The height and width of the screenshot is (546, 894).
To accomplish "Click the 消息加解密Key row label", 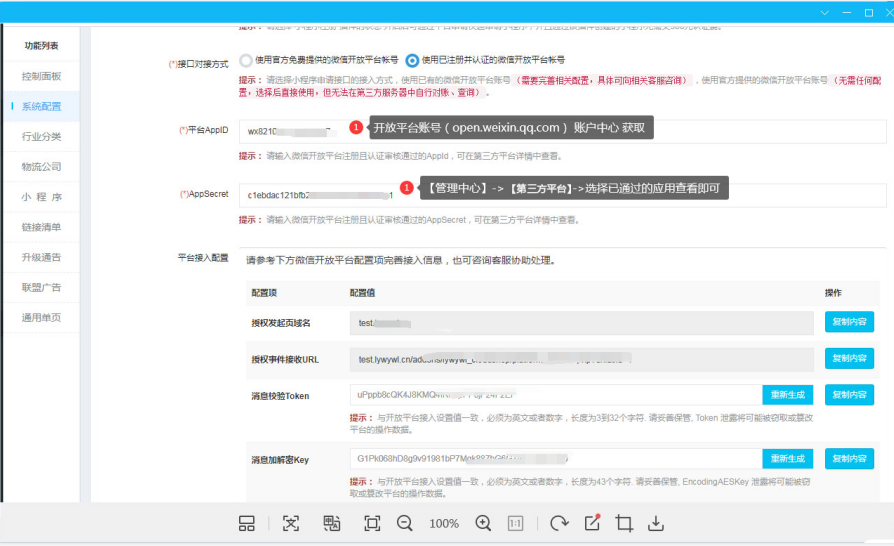I will coord(280,460).
